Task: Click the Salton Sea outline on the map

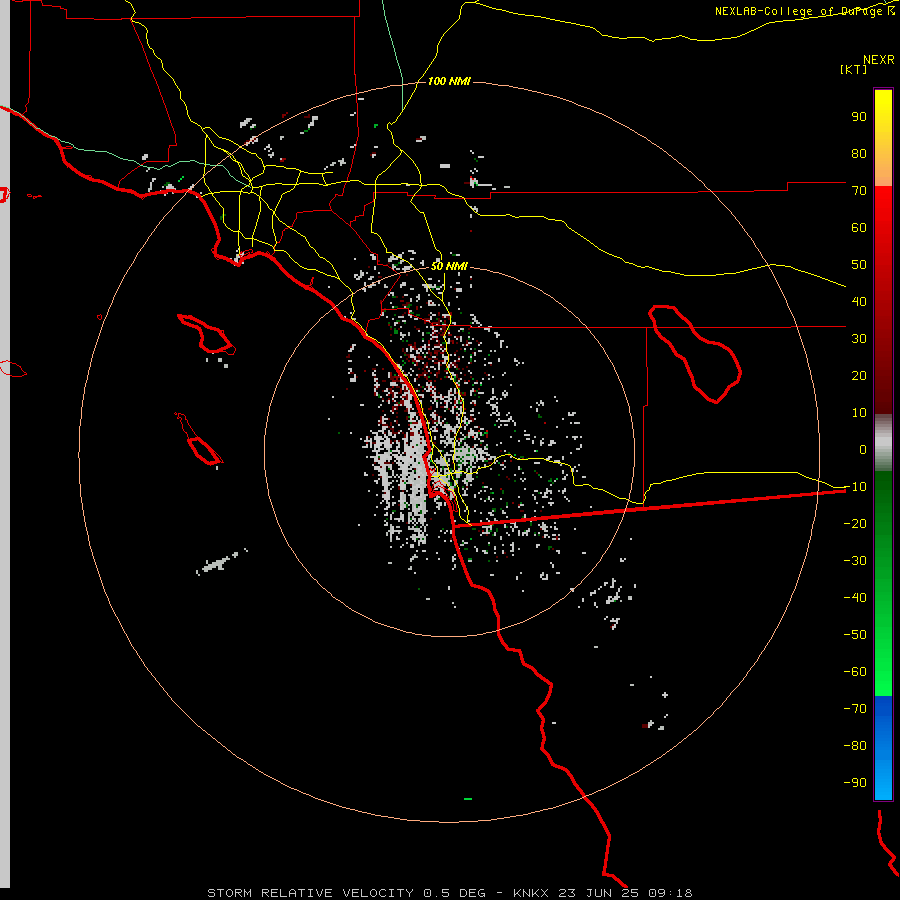Action: pyautogui.click(x=694, y=354)
